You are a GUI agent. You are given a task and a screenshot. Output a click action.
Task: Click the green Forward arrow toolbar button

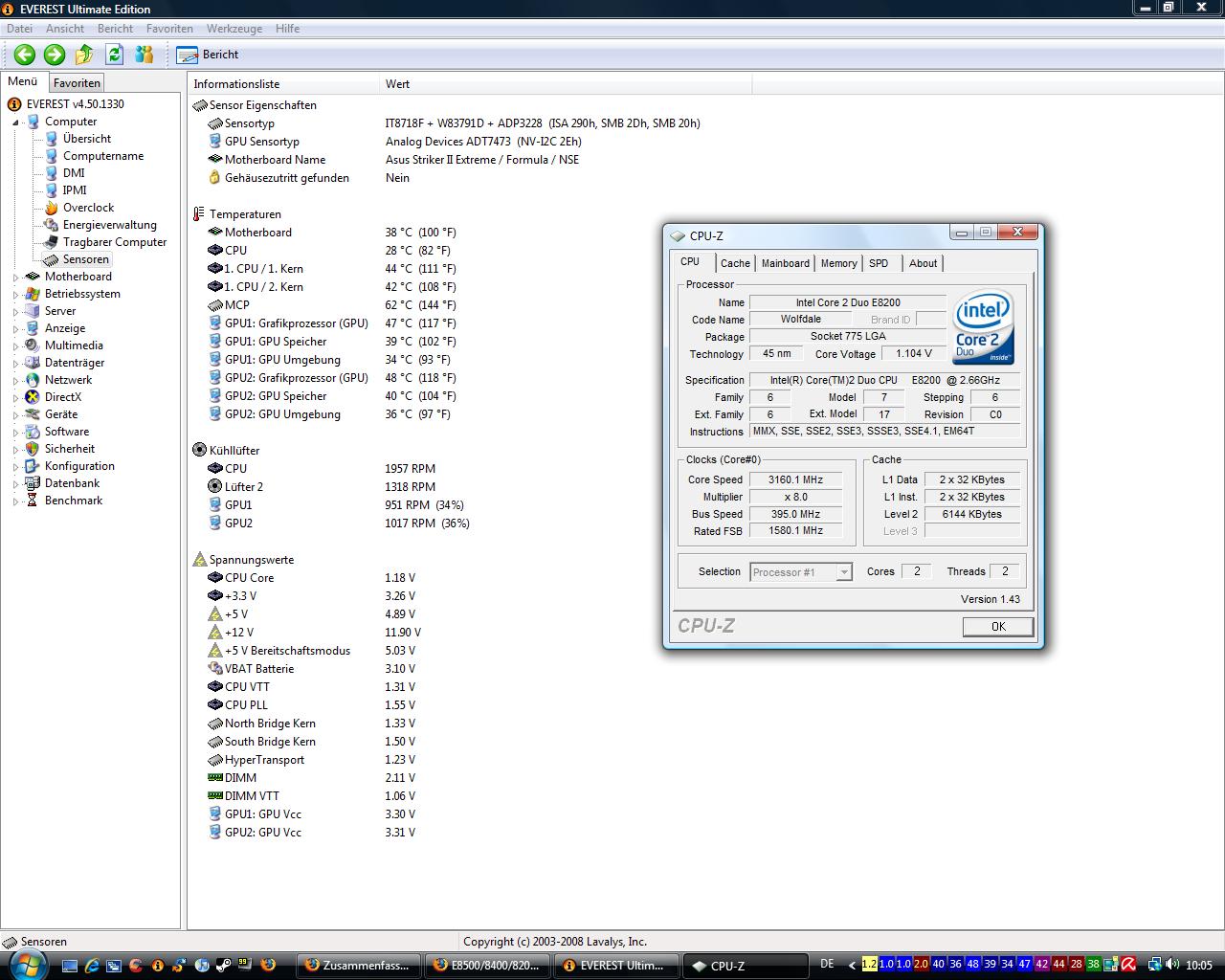click(x=55, y=55)
